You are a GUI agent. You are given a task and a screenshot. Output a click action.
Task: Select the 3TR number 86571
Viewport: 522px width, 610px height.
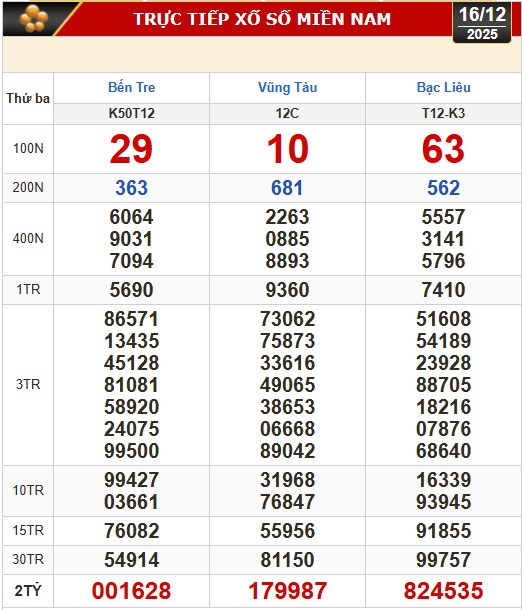pos(131,319)
